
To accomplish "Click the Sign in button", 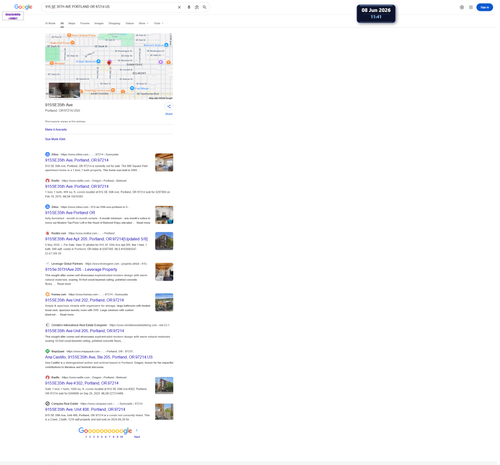I will [484, 7].
